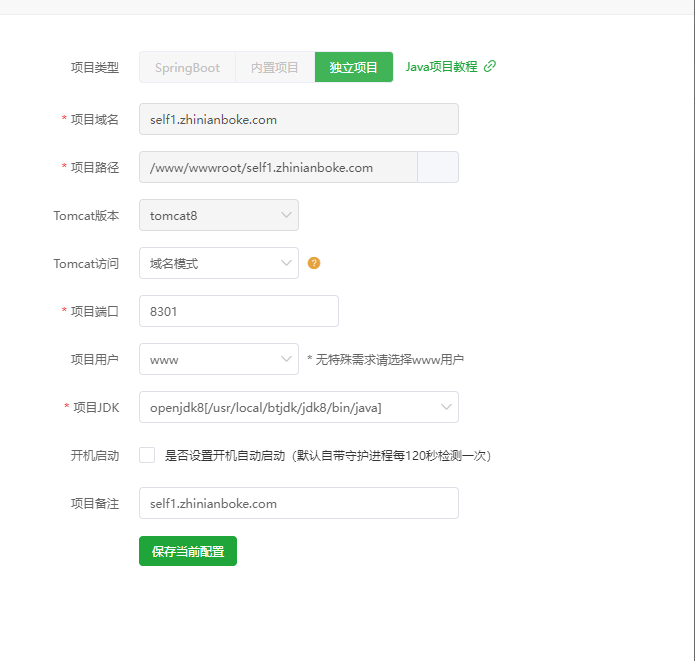This screenshot has height=661, width=695.
Task: Select the 独立项目 project type tab
Action: pyautogui.click(x=354, y=67)
